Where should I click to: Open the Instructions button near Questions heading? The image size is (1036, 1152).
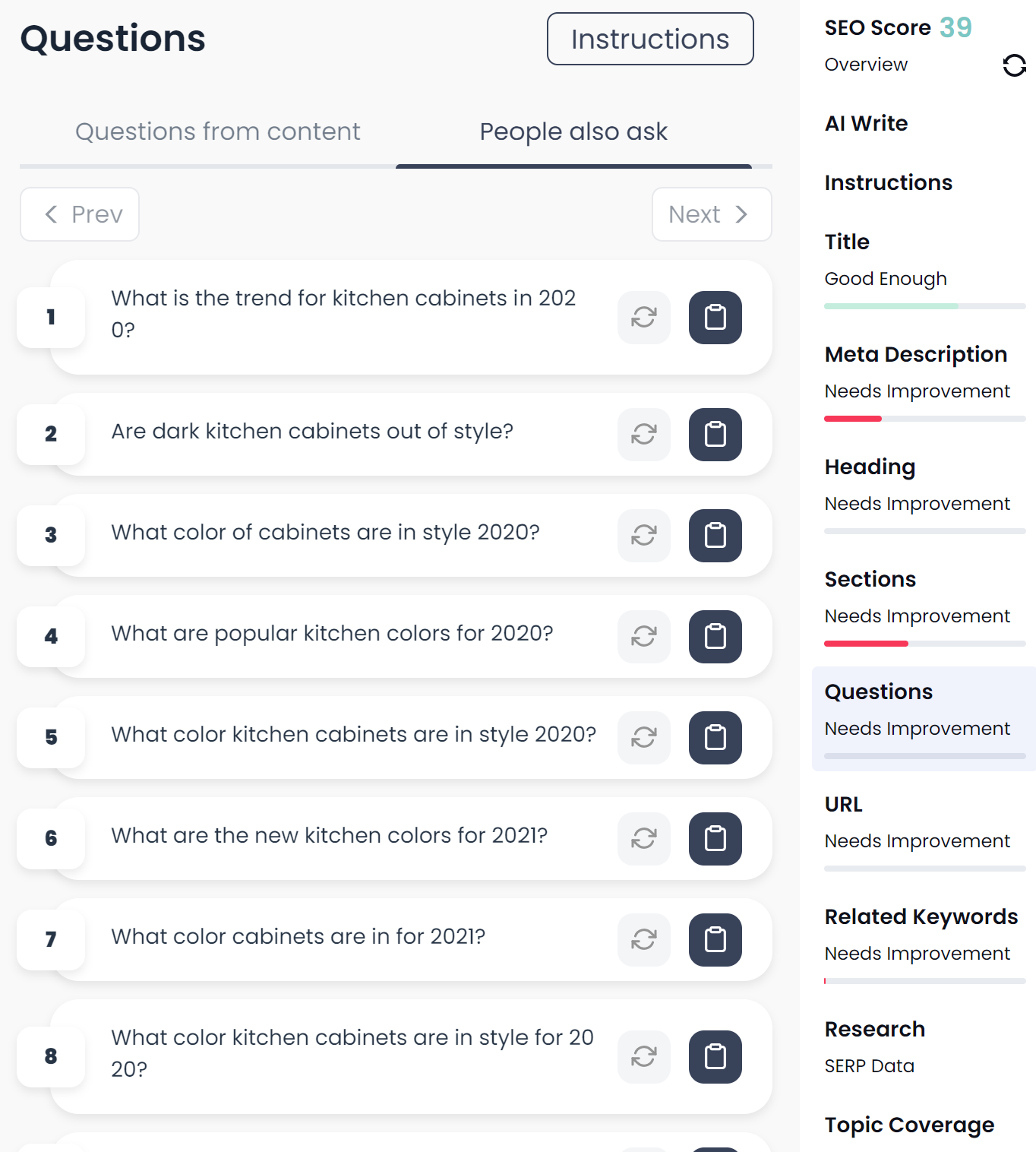click(650, 39)
